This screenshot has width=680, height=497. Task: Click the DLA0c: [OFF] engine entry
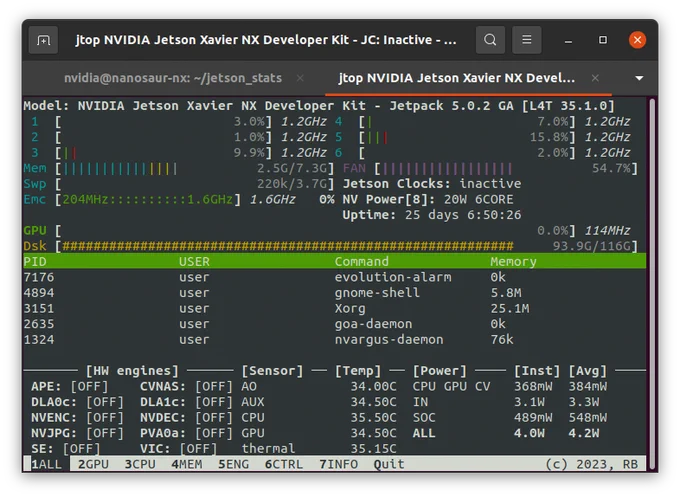(x=78, y=402)
